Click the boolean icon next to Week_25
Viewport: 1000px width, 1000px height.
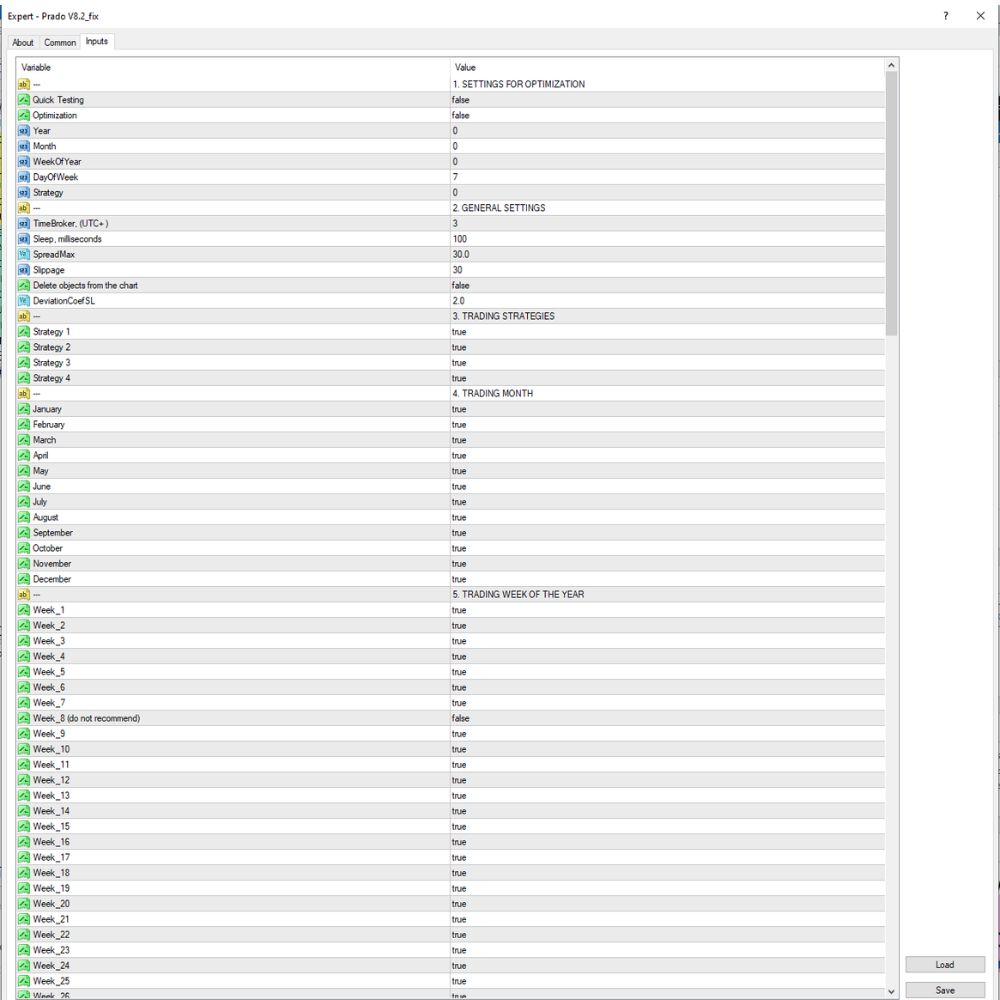[24, 981]
